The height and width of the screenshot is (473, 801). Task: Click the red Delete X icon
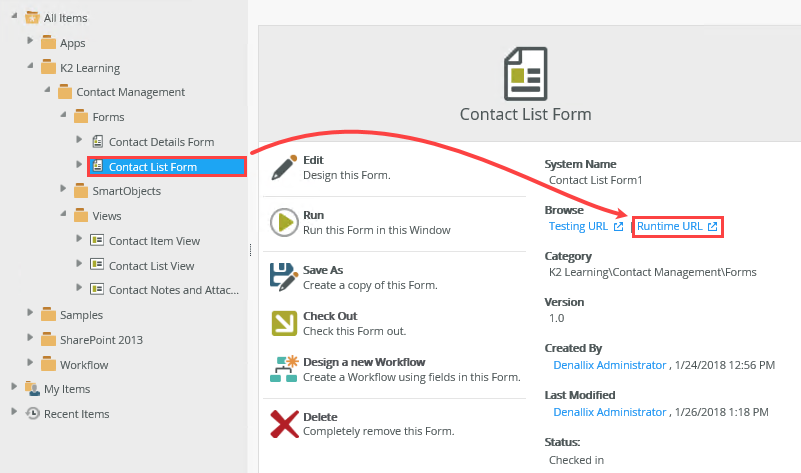(x=284, y=424)
